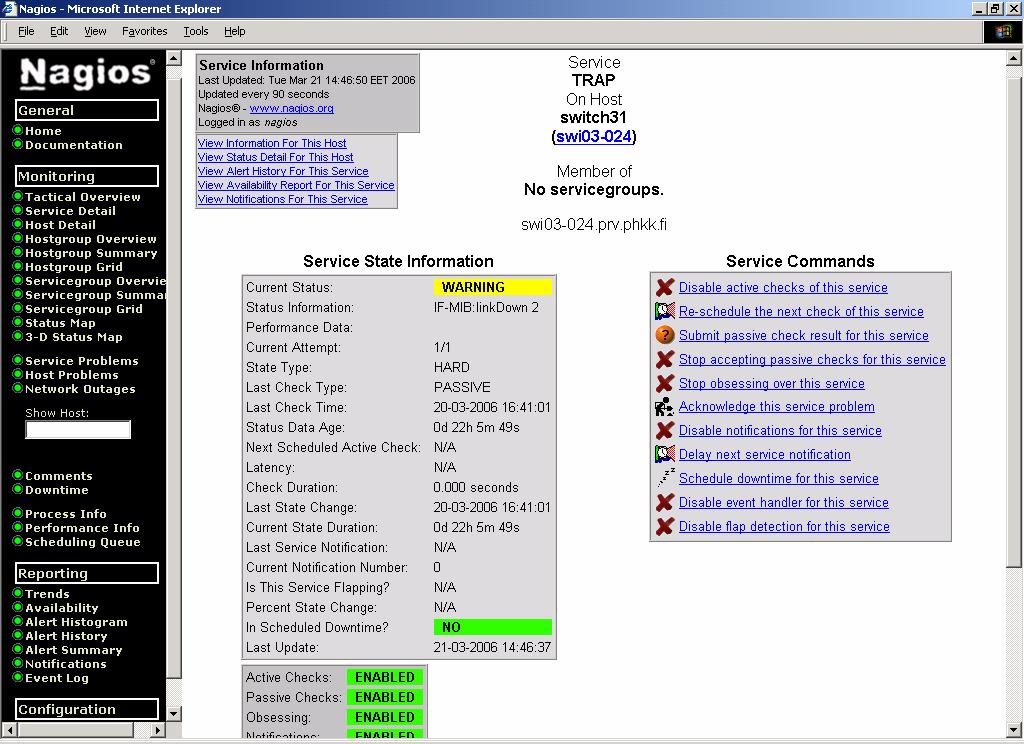This screenshot has height=744, width=1024.
Task: Click the green bullet next to Service Detail
Action: (18, 210)
